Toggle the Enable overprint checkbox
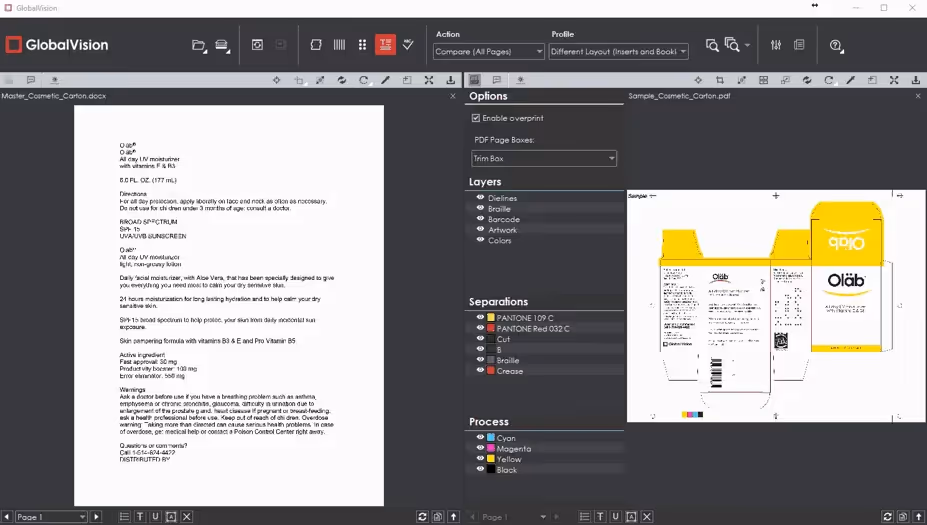Screen dimensions: 927x525 (476, 118)
